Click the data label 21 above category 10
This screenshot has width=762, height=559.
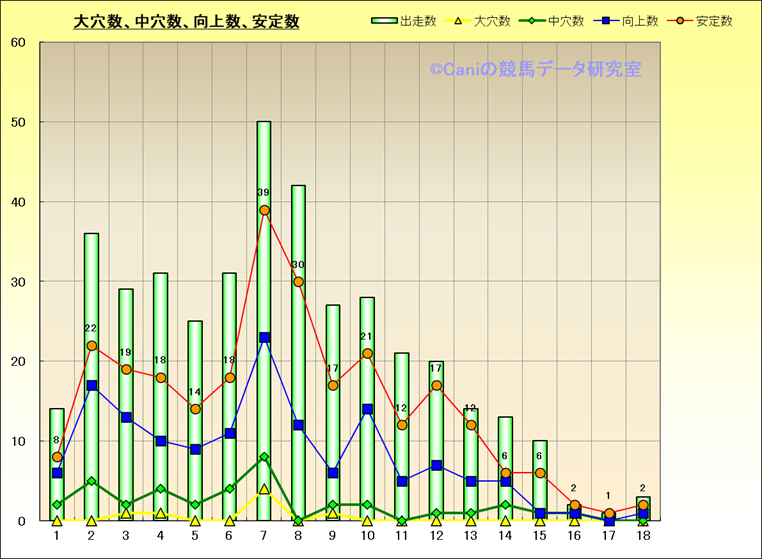click(x=367, y=337)
